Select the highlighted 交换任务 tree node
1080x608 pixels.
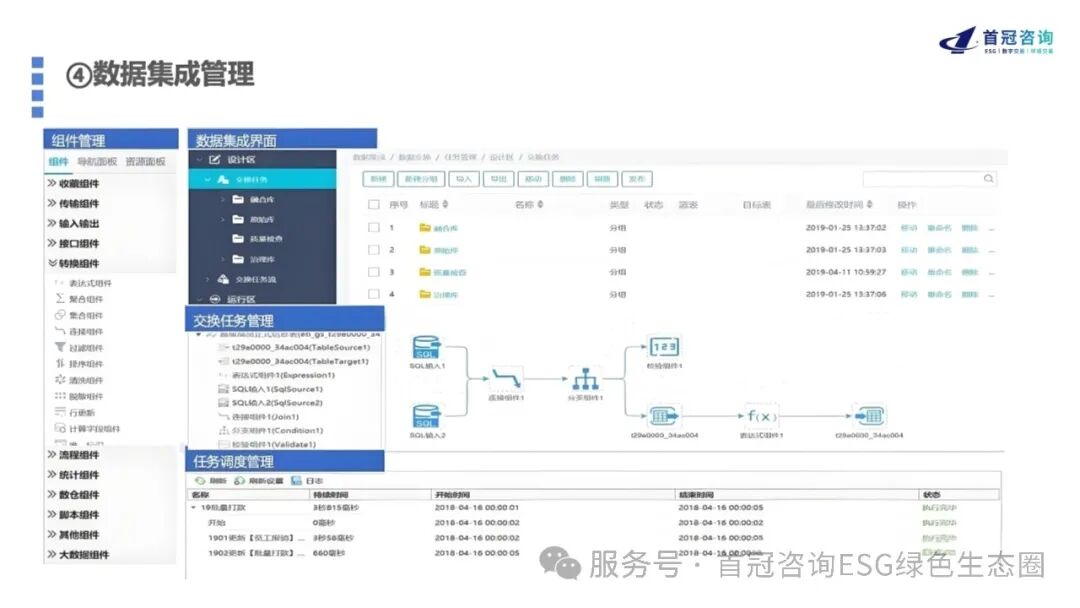tap(262, 180)
